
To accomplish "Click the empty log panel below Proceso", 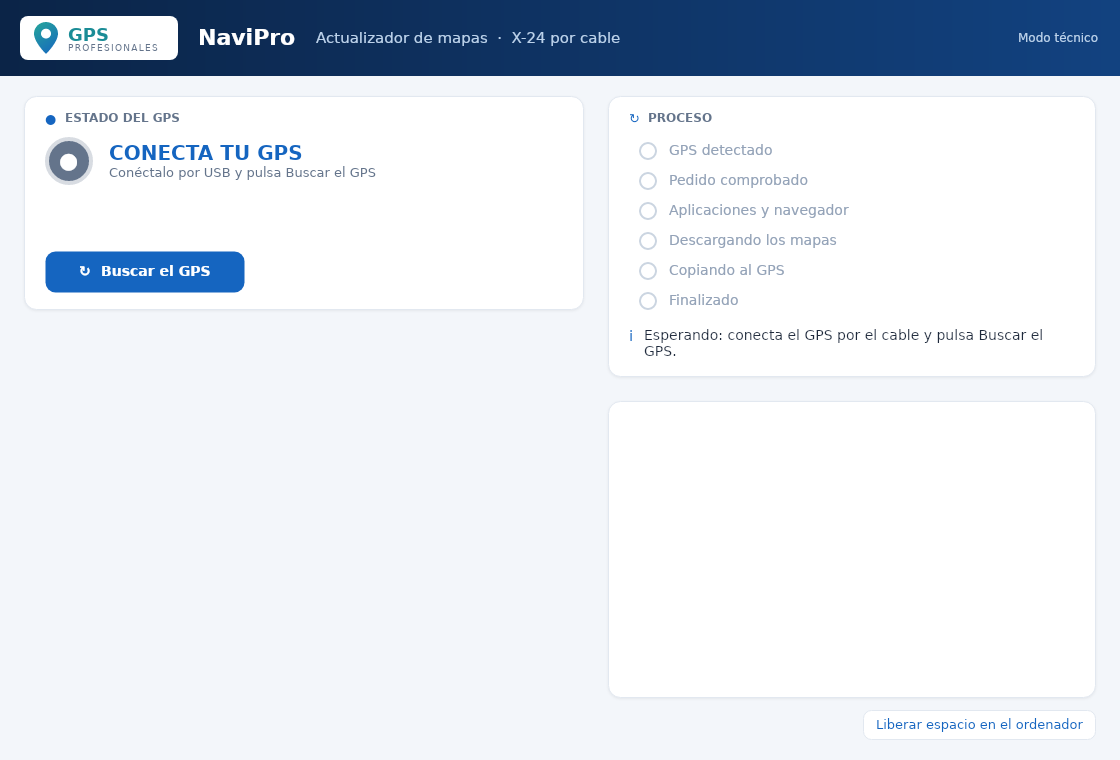I will [x=851, y=549].
